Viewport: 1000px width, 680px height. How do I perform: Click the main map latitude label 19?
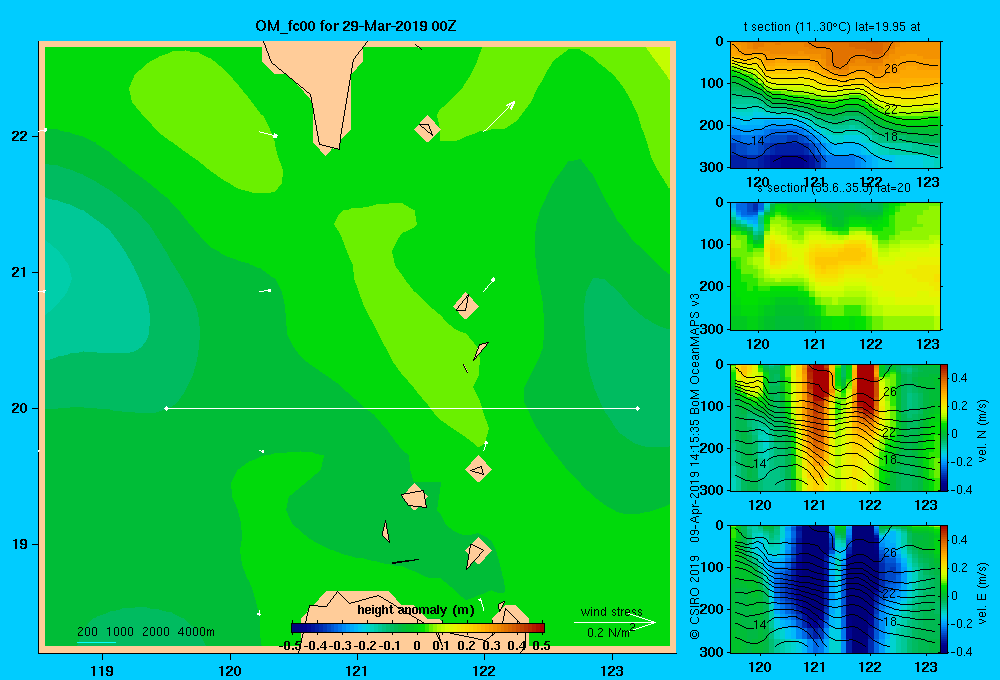coord(19,544)
